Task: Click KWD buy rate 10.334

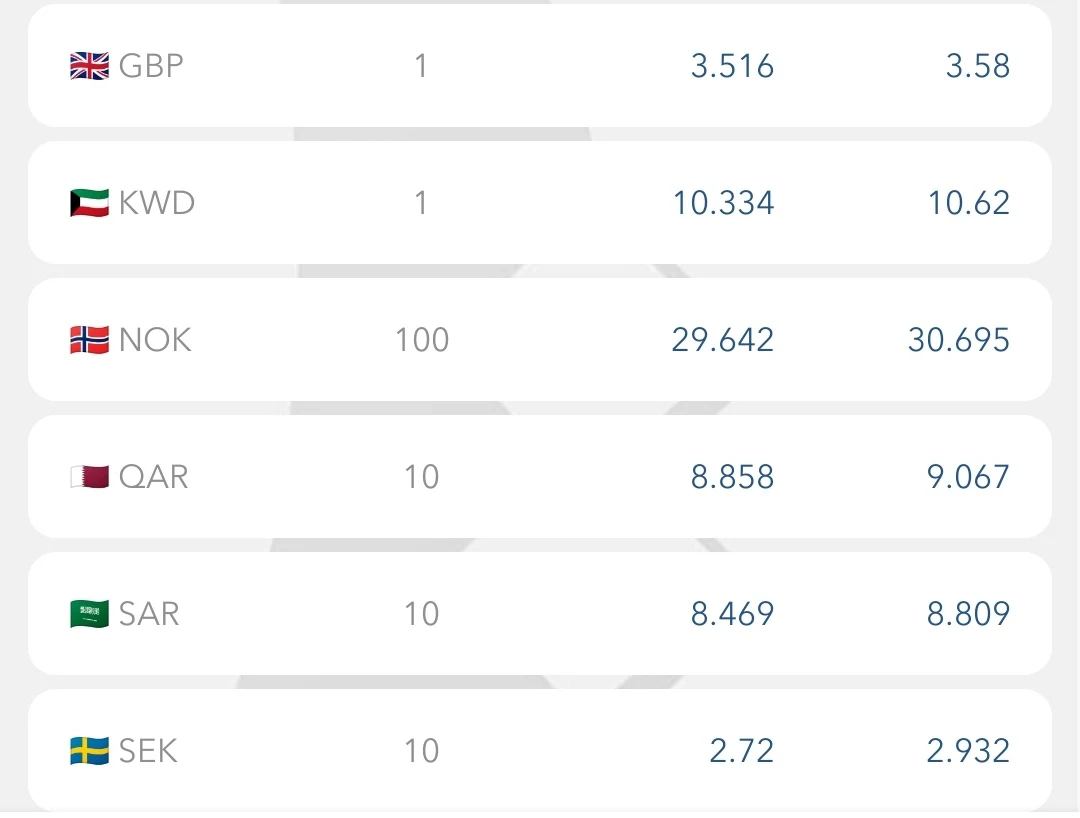Action: (723, 204)
